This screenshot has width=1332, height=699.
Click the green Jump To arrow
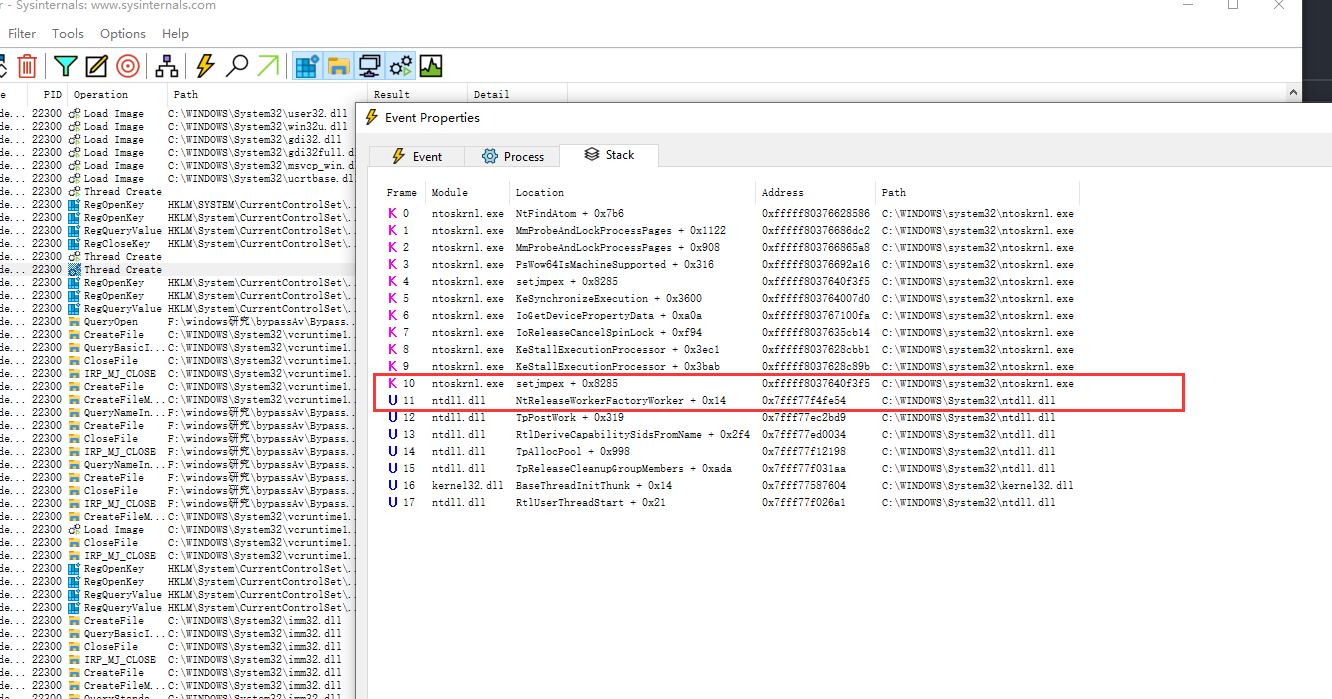267,67
